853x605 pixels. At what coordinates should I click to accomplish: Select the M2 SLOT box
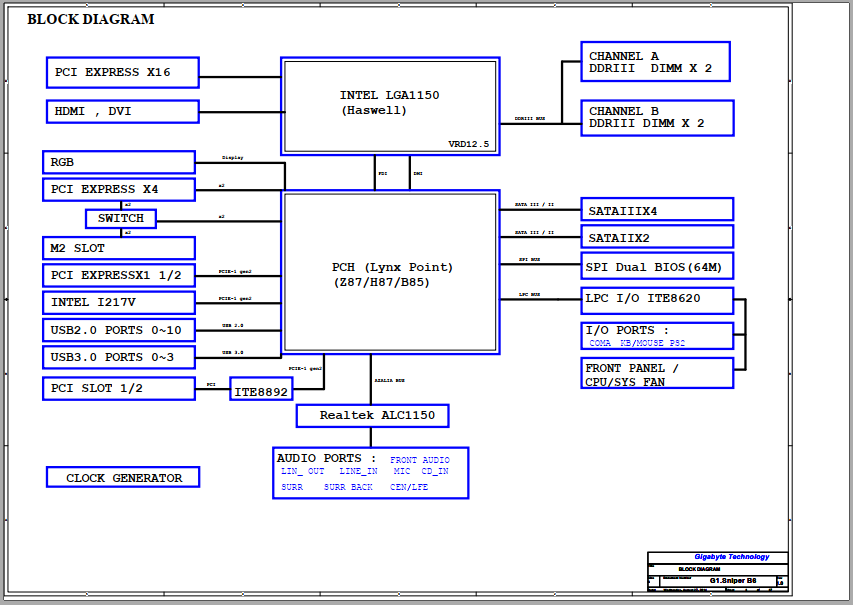(118, 248)
